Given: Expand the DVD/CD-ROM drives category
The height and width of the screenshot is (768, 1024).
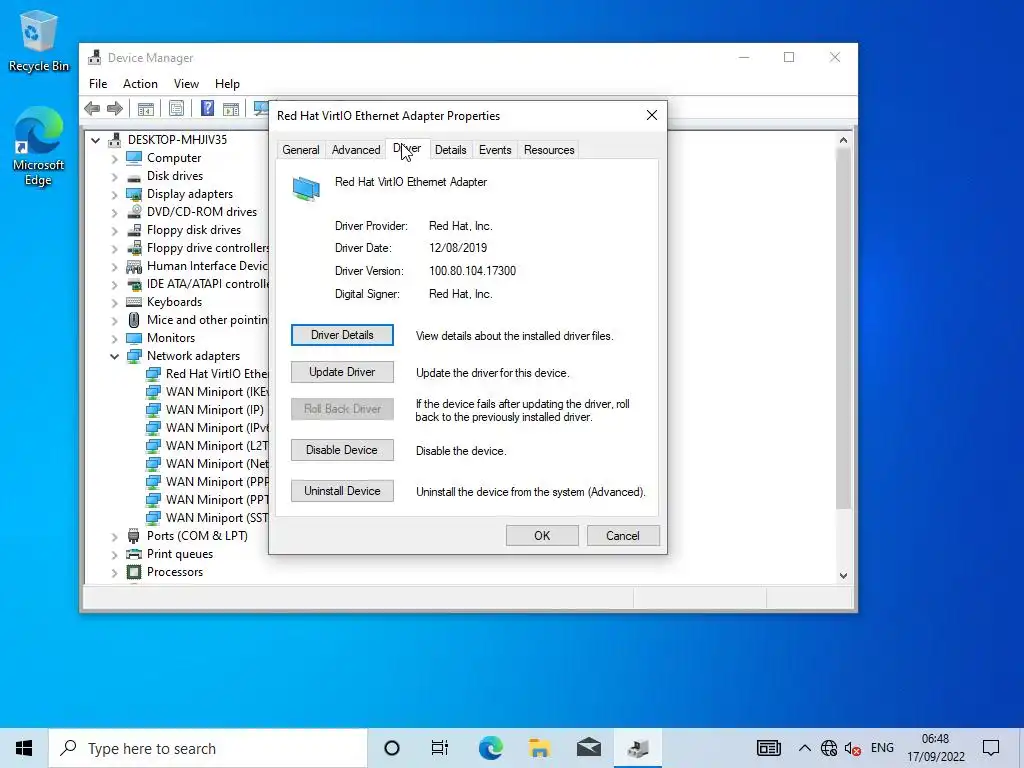Looking at the screenshot, I should pos(114,212).
